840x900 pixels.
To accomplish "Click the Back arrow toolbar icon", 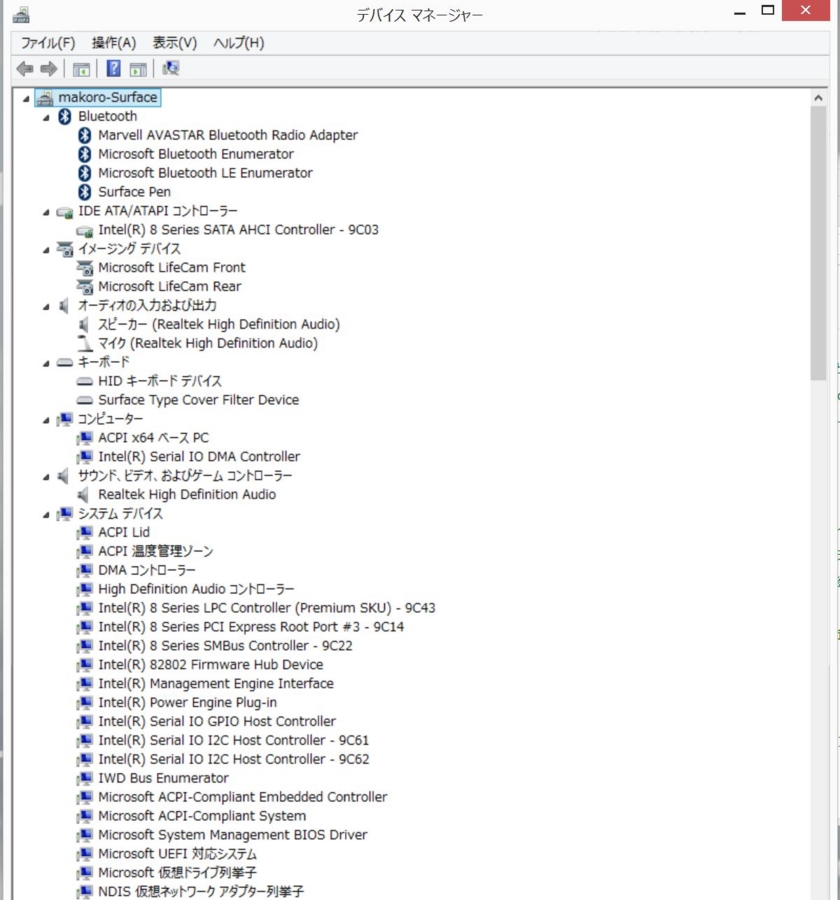I will click(x=25, y=69).
